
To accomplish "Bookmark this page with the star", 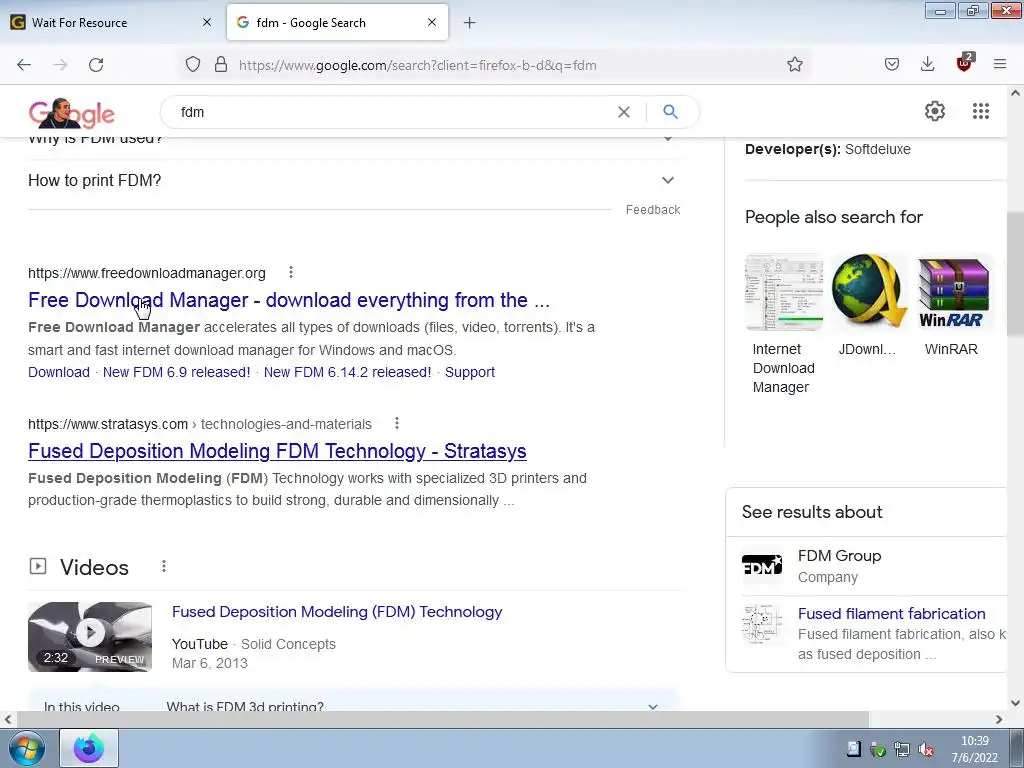I will tap(794, 65).
